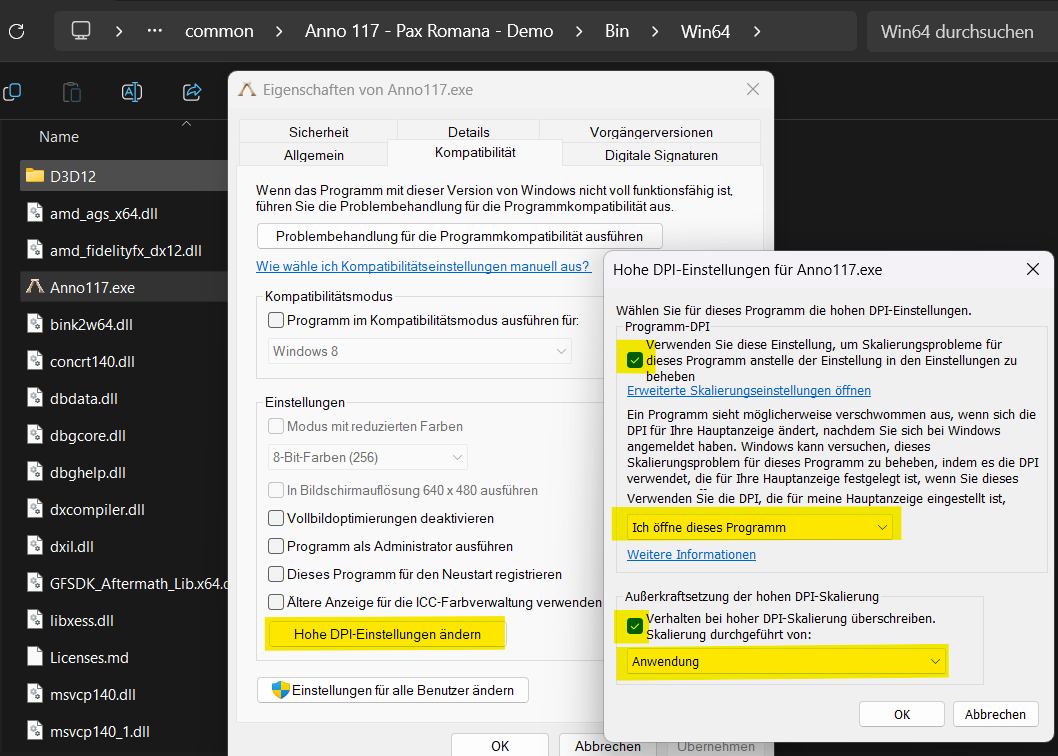Expand breadcrumb chevron after Bin
The image size is (1058, 756).
click(655, 31)
